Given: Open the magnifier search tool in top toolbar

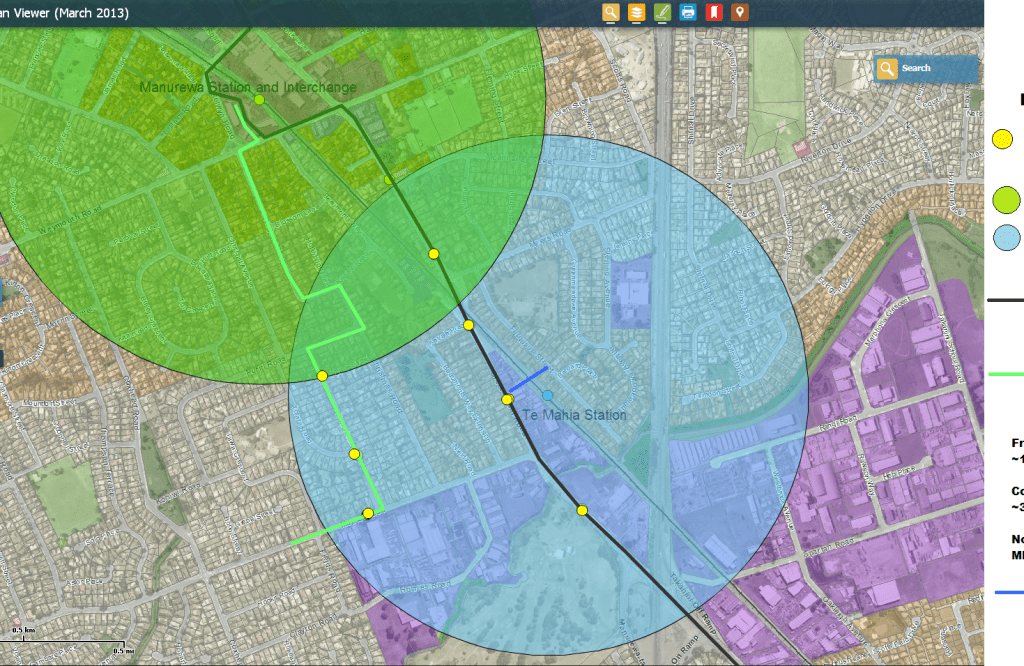Looking at the screenshot, I should (x=611, y=12).
